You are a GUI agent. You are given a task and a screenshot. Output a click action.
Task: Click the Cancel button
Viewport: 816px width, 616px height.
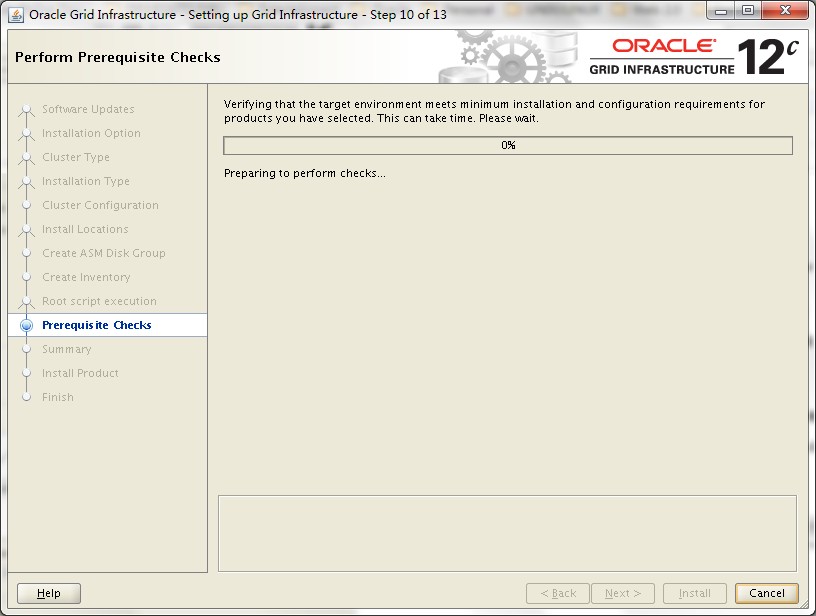click(x=766, y=593)
